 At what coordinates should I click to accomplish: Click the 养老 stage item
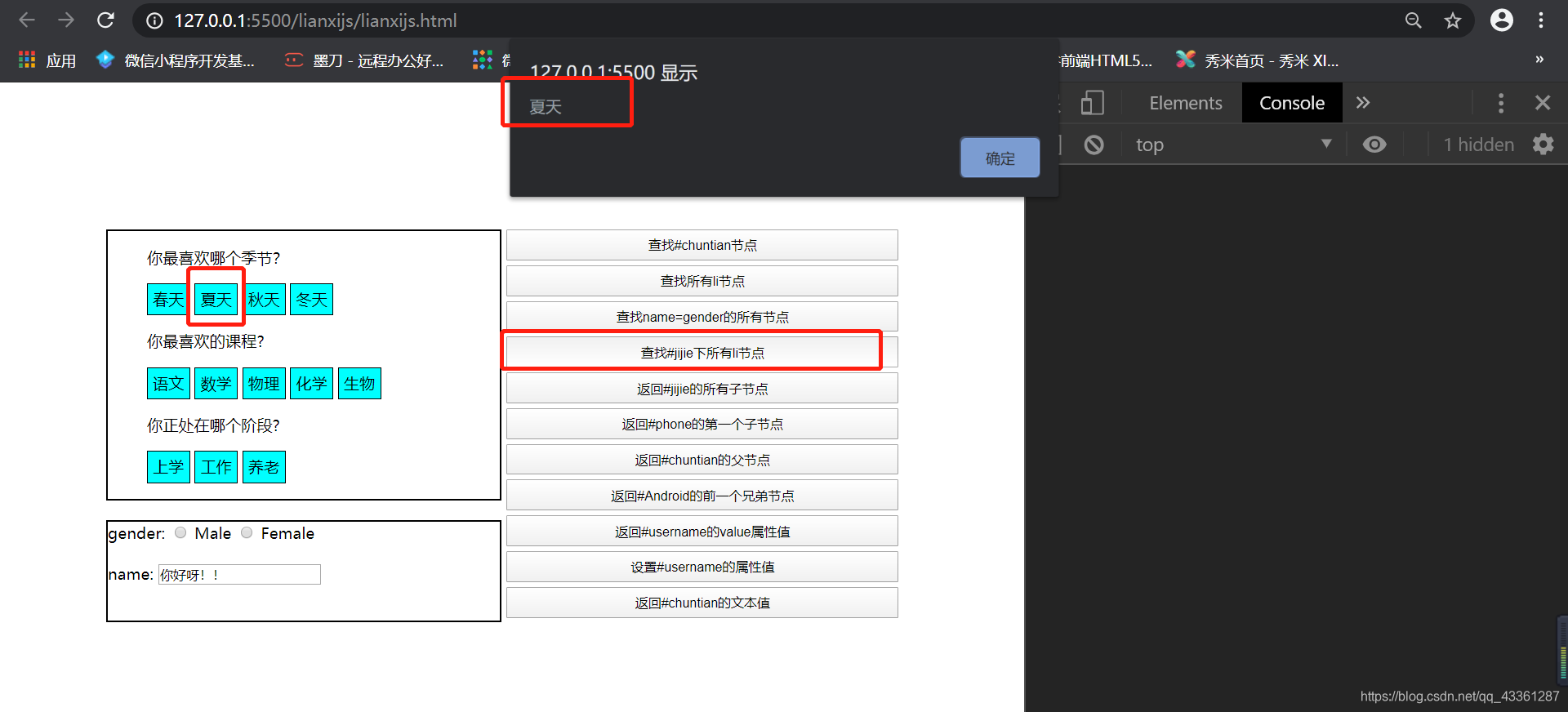point(264,467)
